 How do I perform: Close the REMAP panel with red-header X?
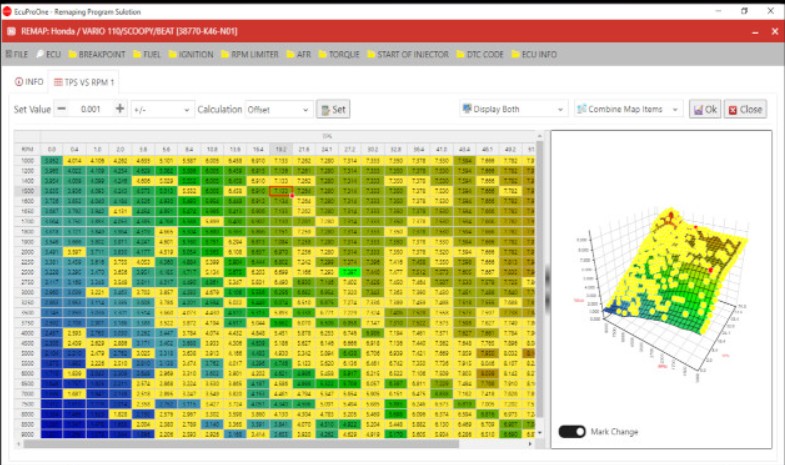pyautogui.click(x=774, y=32)
